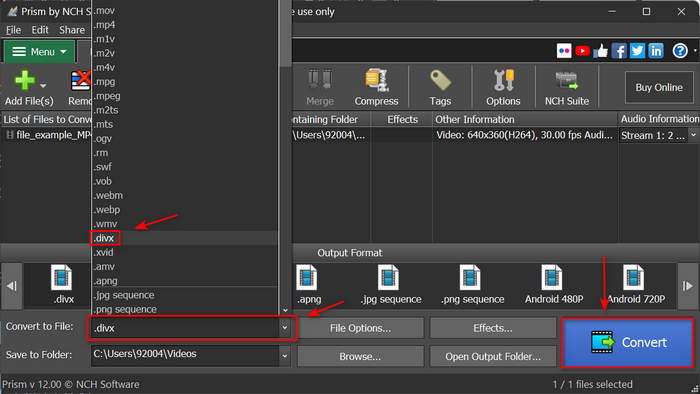
Task: Open the NCH Suite toolbar icon
Action: tap(567, 81)
